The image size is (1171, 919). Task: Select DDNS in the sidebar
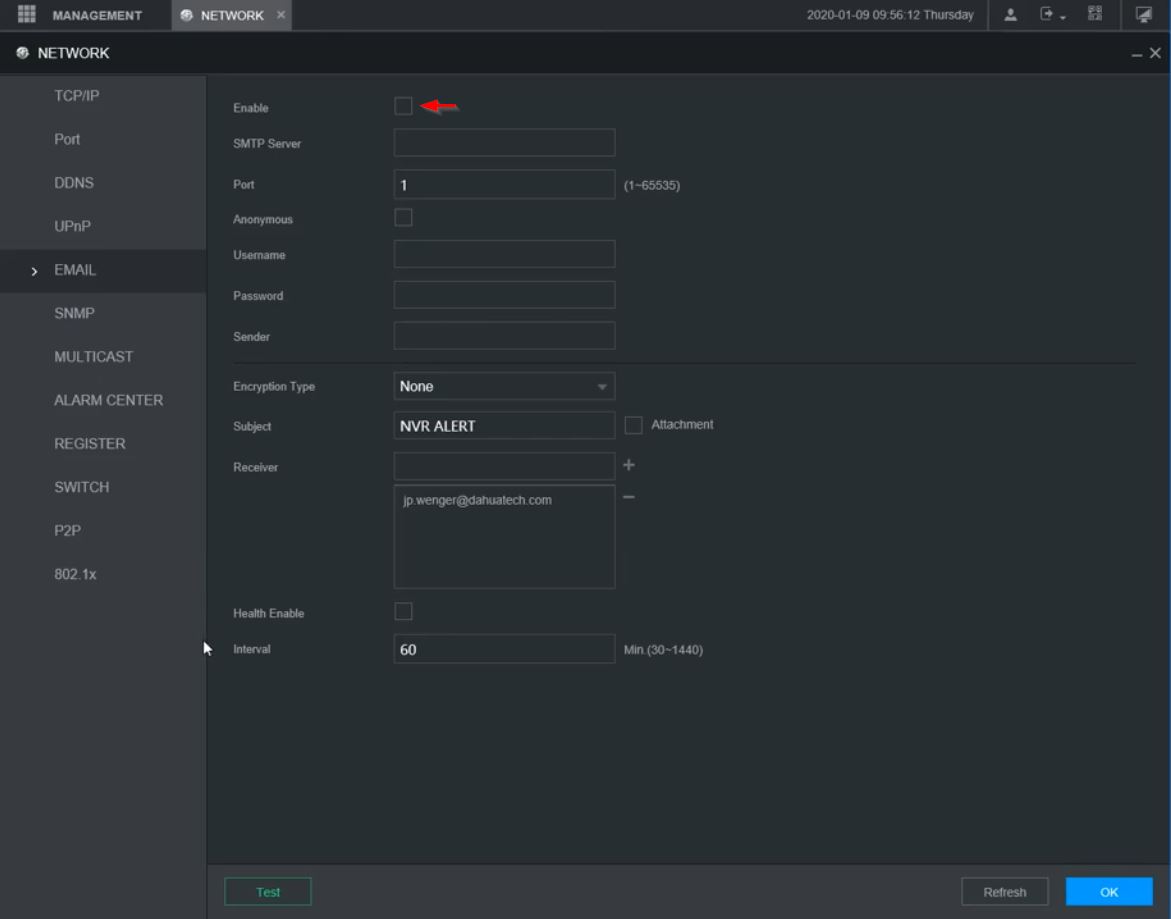coord(74,183)
